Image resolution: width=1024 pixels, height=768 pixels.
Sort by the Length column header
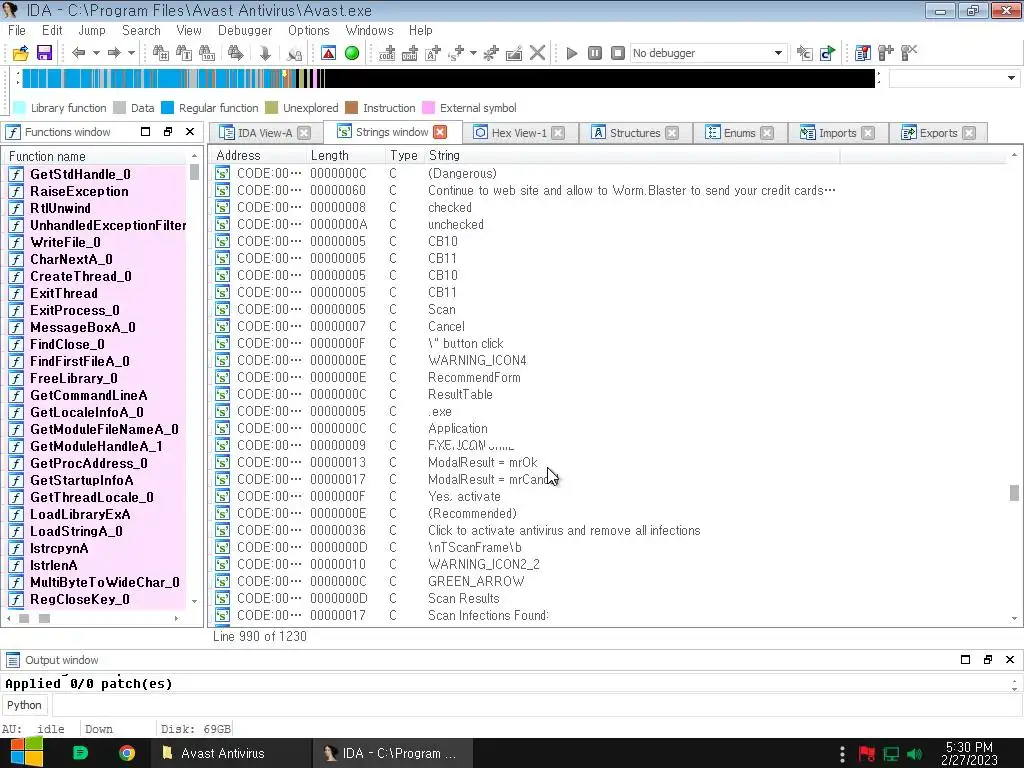pyautogui.click(x=345, y=155)
